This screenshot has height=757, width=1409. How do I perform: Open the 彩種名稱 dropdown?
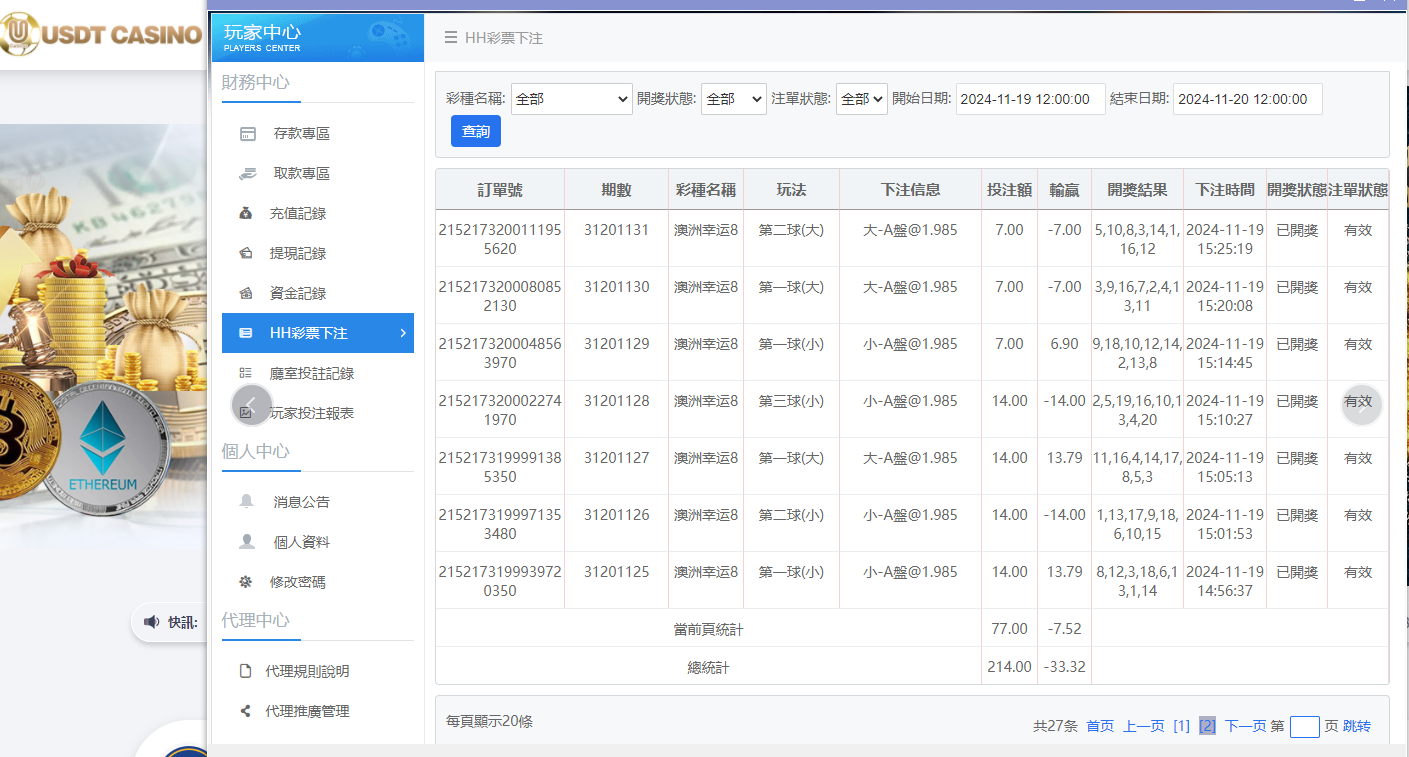click(571, 98)
